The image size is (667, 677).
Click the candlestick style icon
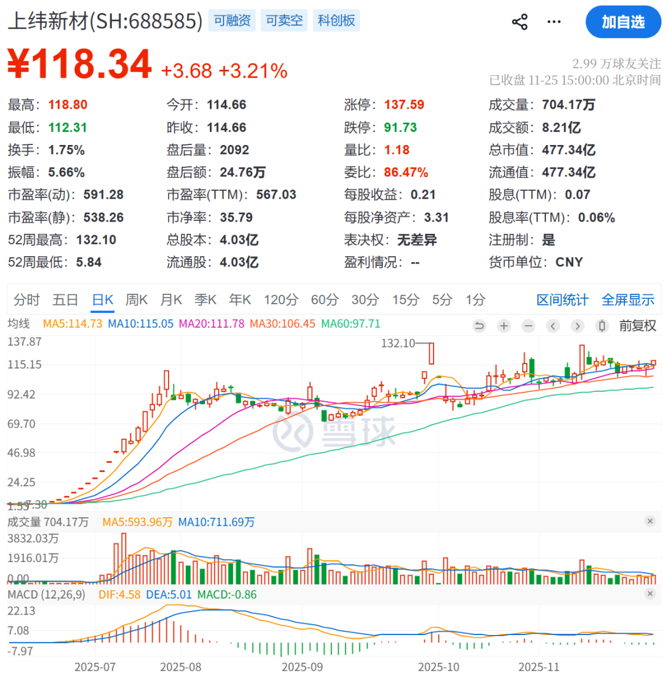point(601,325)
